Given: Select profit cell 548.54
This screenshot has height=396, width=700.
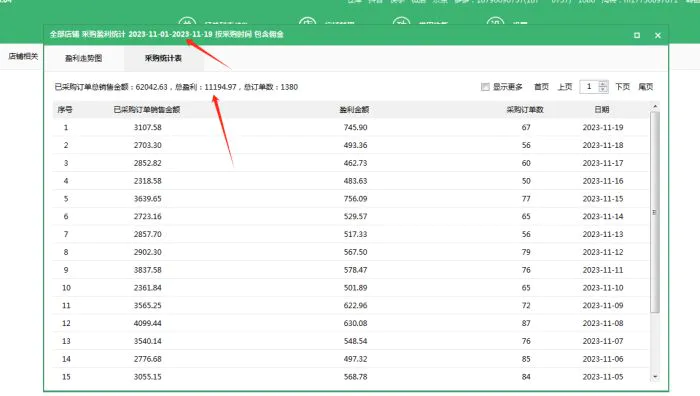Looking at the screenshot, I should coord(355,341).
